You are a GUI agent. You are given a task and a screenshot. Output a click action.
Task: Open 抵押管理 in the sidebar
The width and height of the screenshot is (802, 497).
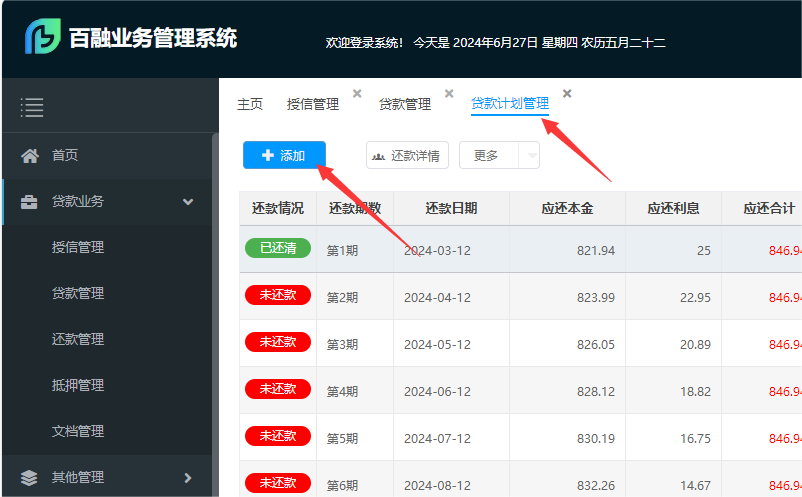coord(78,386)
